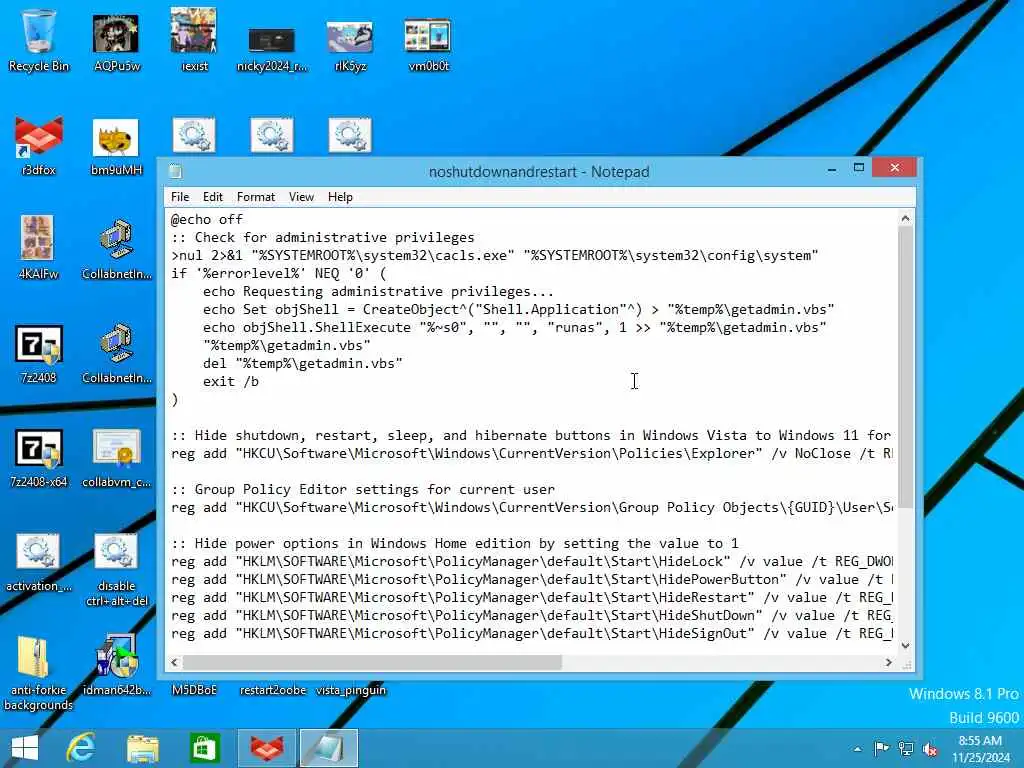Launch Internet Explorer from taskbar
Screen dimensions: 1024x768
coord(81,748)
